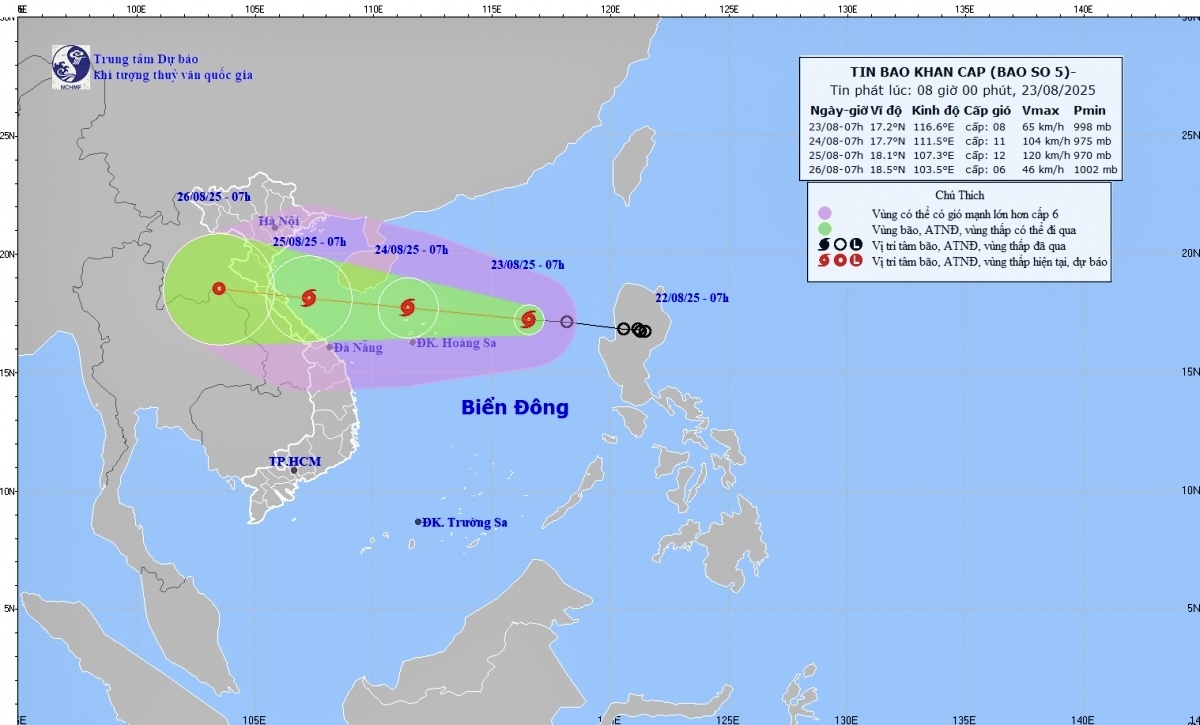Click the NCHMF logo in top-left corner
This screenshot has height=725, width=1200.
70,65
